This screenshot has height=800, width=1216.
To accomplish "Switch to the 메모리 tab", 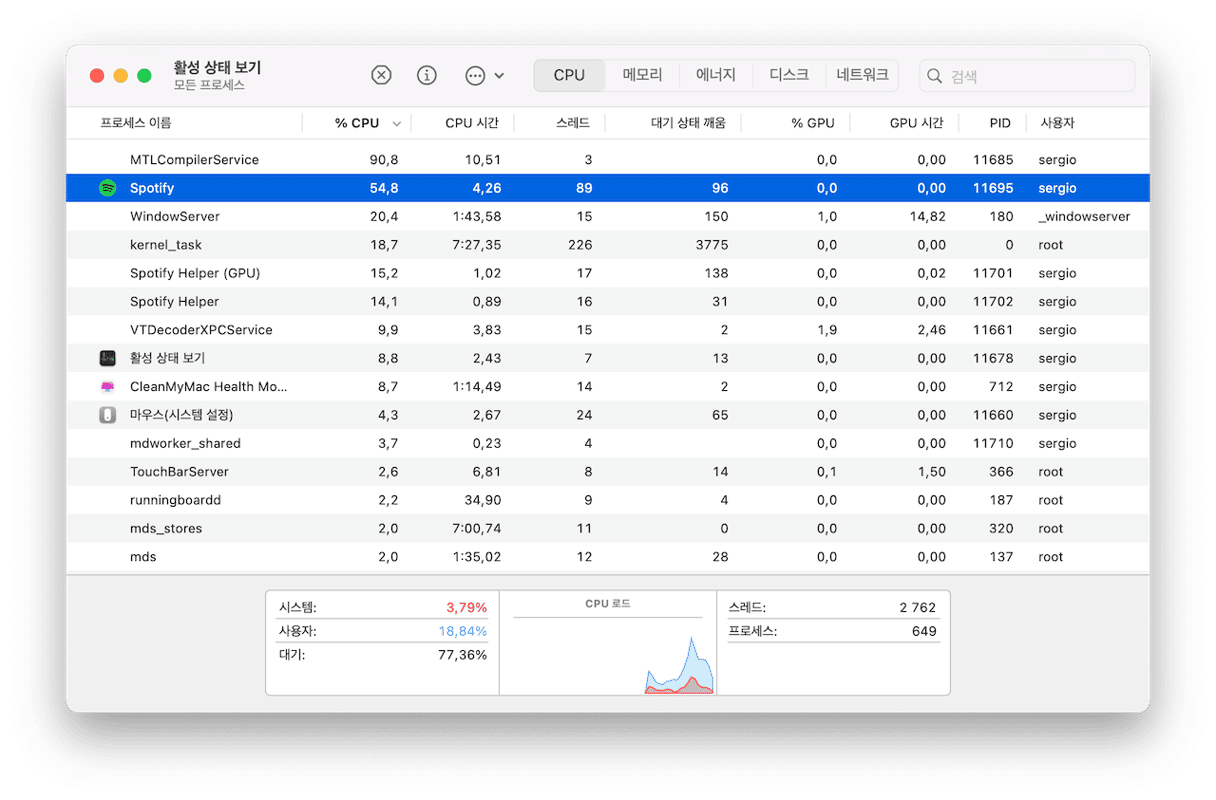I will 642,75.
